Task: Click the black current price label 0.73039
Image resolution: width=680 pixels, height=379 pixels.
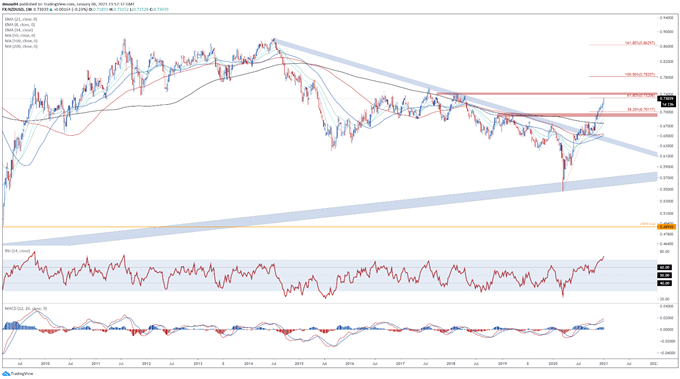Action: pos(667,99)
